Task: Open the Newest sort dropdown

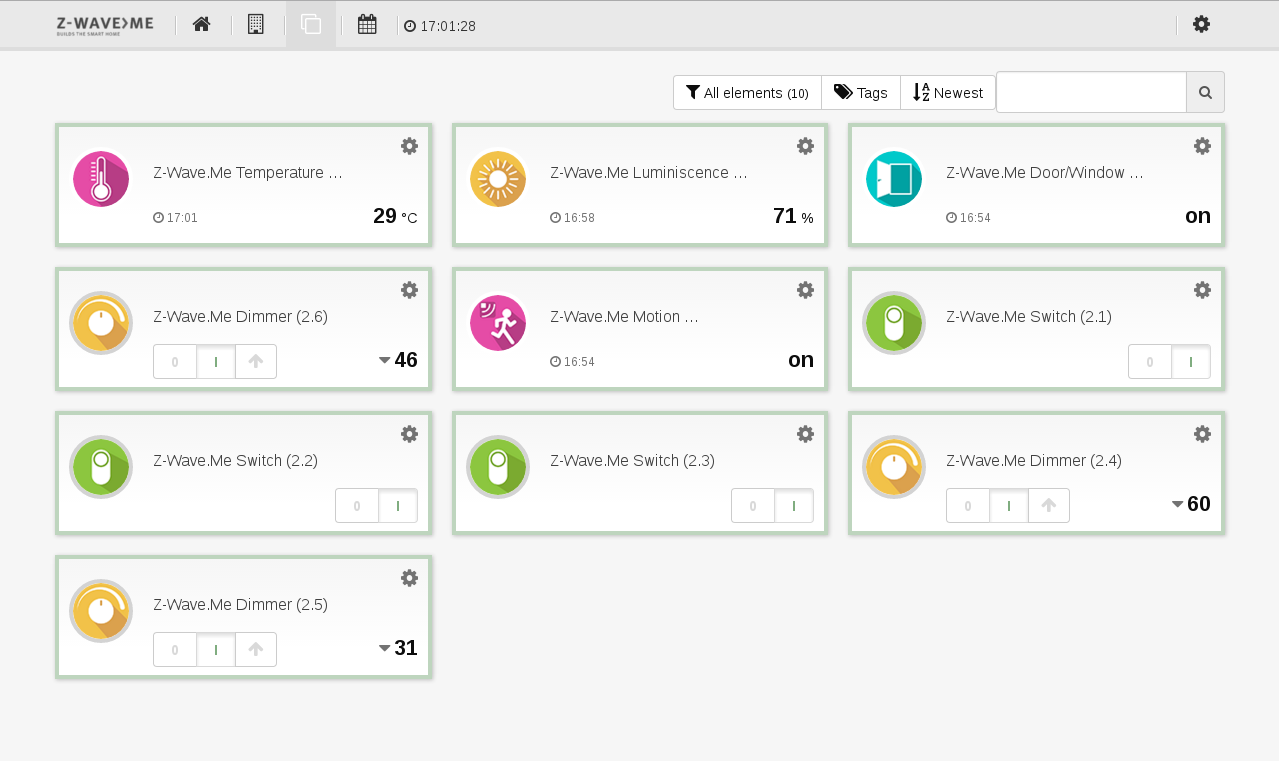Action: tap(948, 92)
